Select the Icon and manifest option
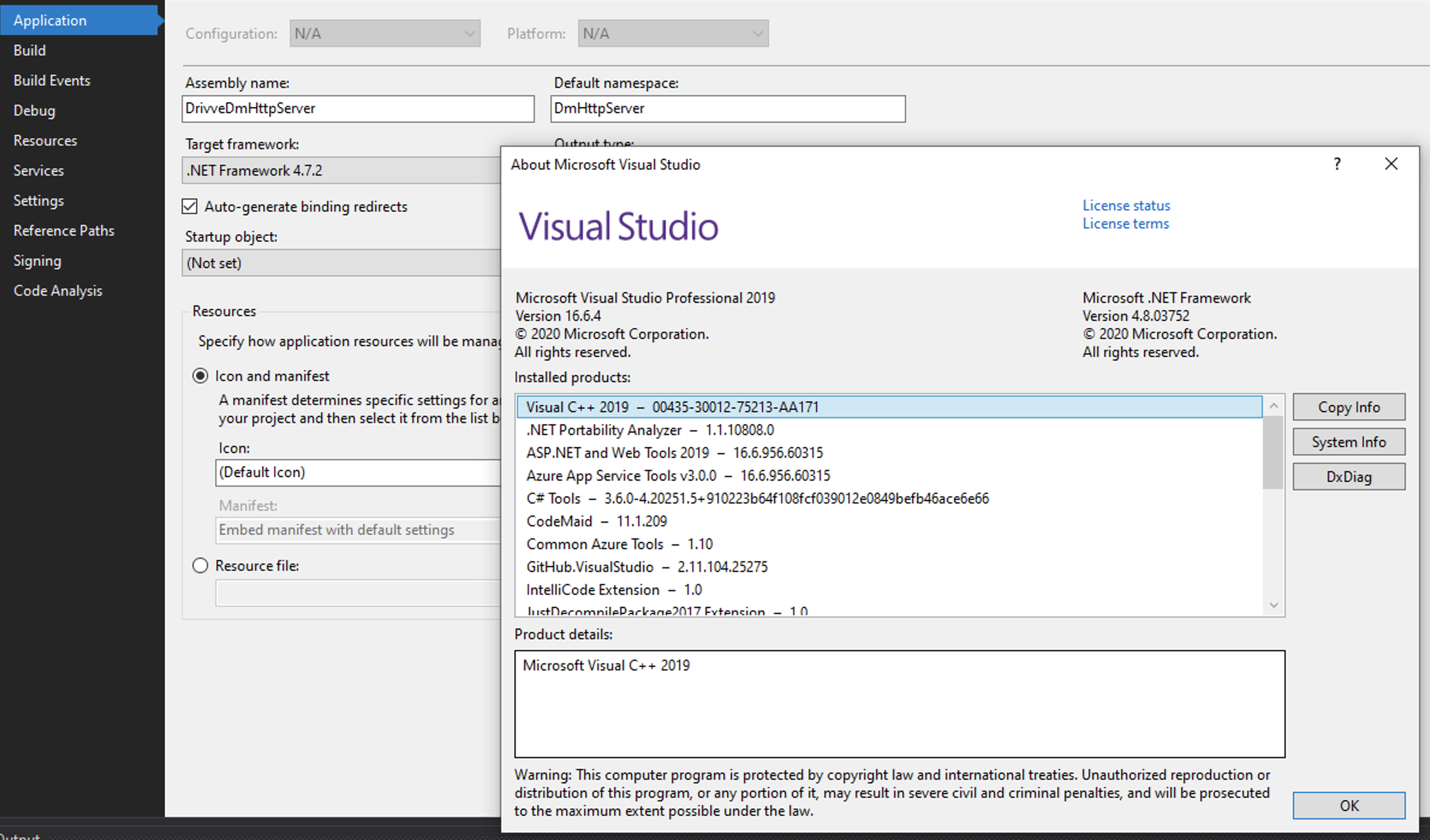Image resolution: width=1430 pixels, height=840 pixels. tap(200, 376)
